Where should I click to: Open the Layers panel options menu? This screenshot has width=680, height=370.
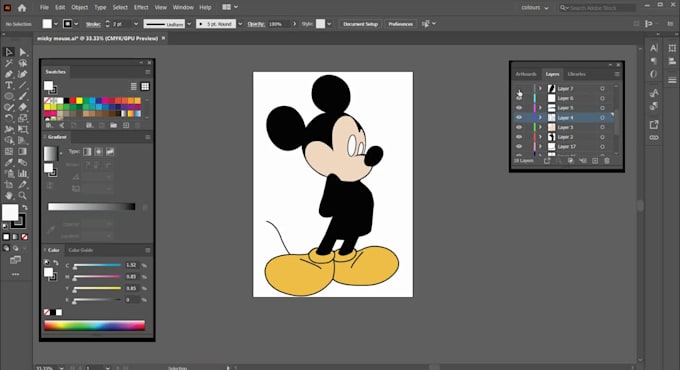point(617,74)
